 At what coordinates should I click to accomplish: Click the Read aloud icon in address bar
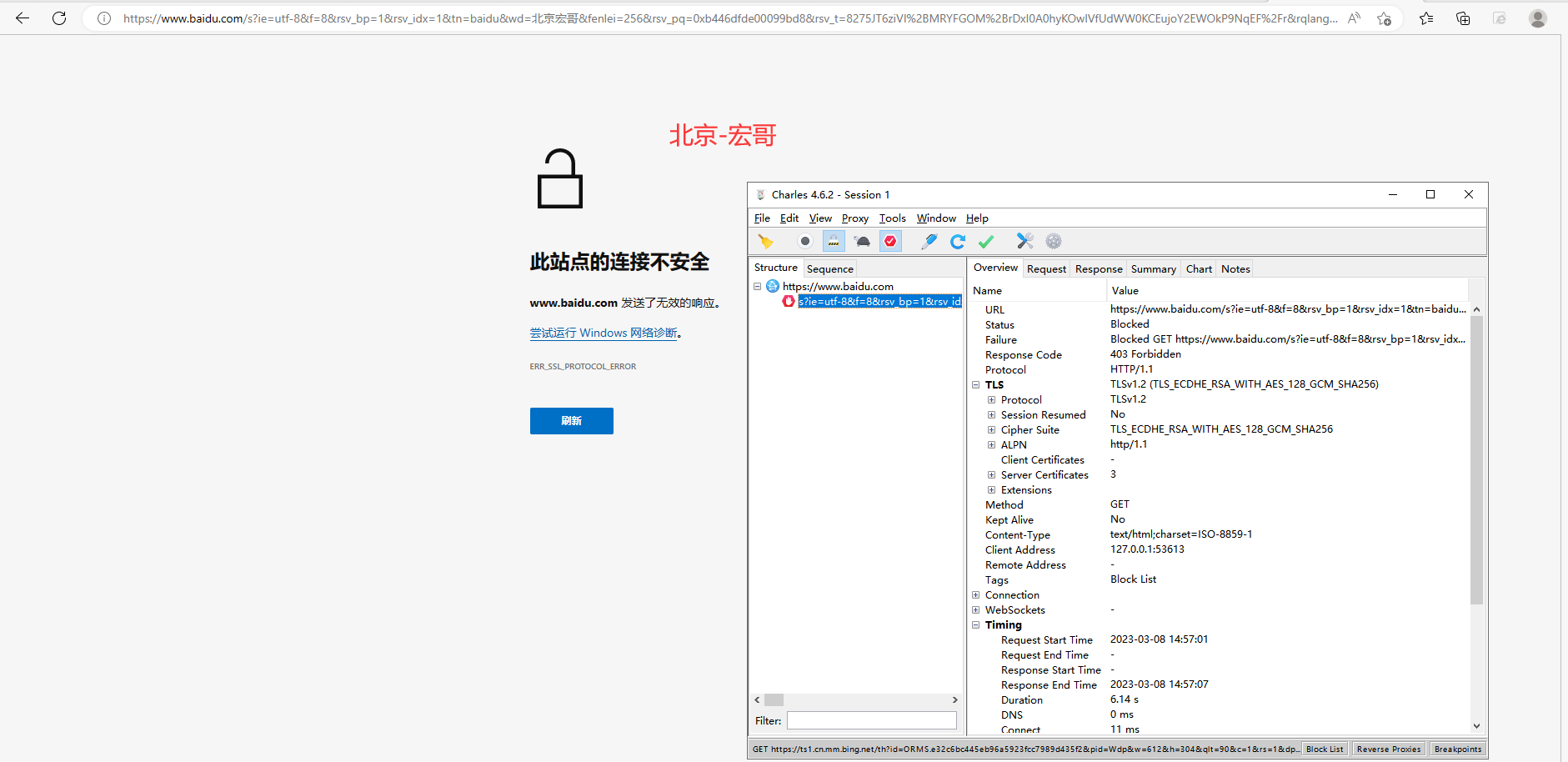[1354, 18]
